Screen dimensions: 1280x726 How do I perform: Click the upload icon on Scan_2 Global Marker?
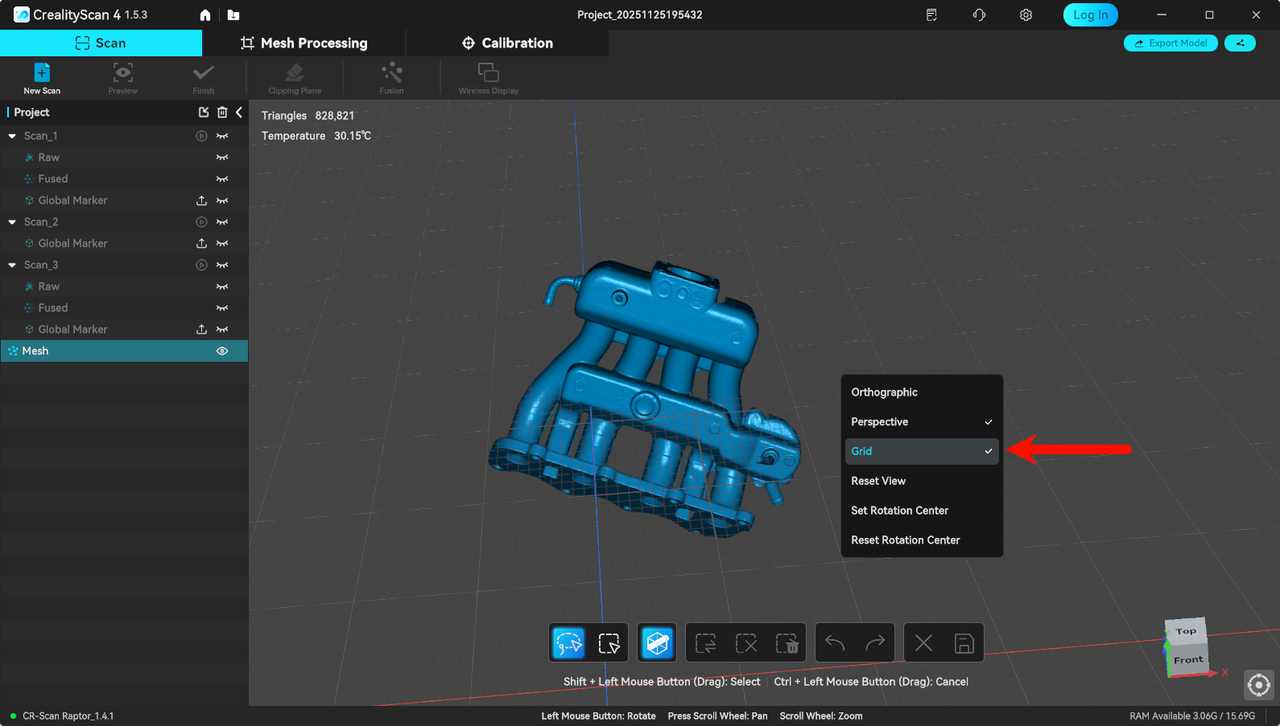click(x=201, y=243)
